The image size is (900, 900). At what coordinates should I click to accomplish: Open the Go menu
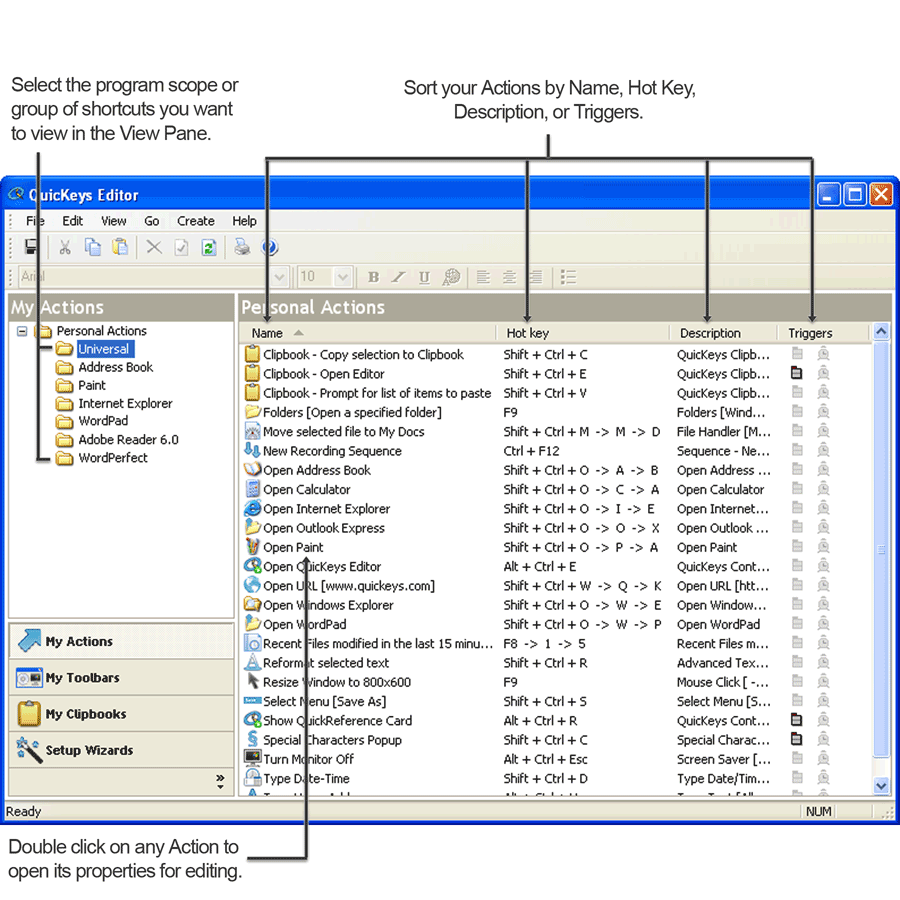[x=152, y=221]
